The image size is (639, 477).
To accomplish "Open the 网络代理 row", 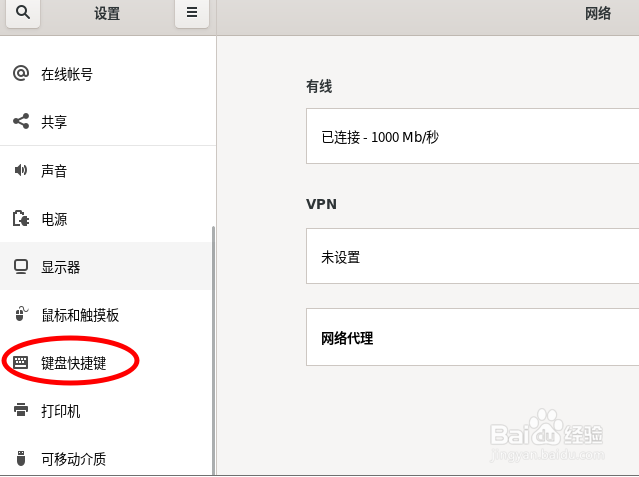I will pyautogui.click(x=473, y=337).
